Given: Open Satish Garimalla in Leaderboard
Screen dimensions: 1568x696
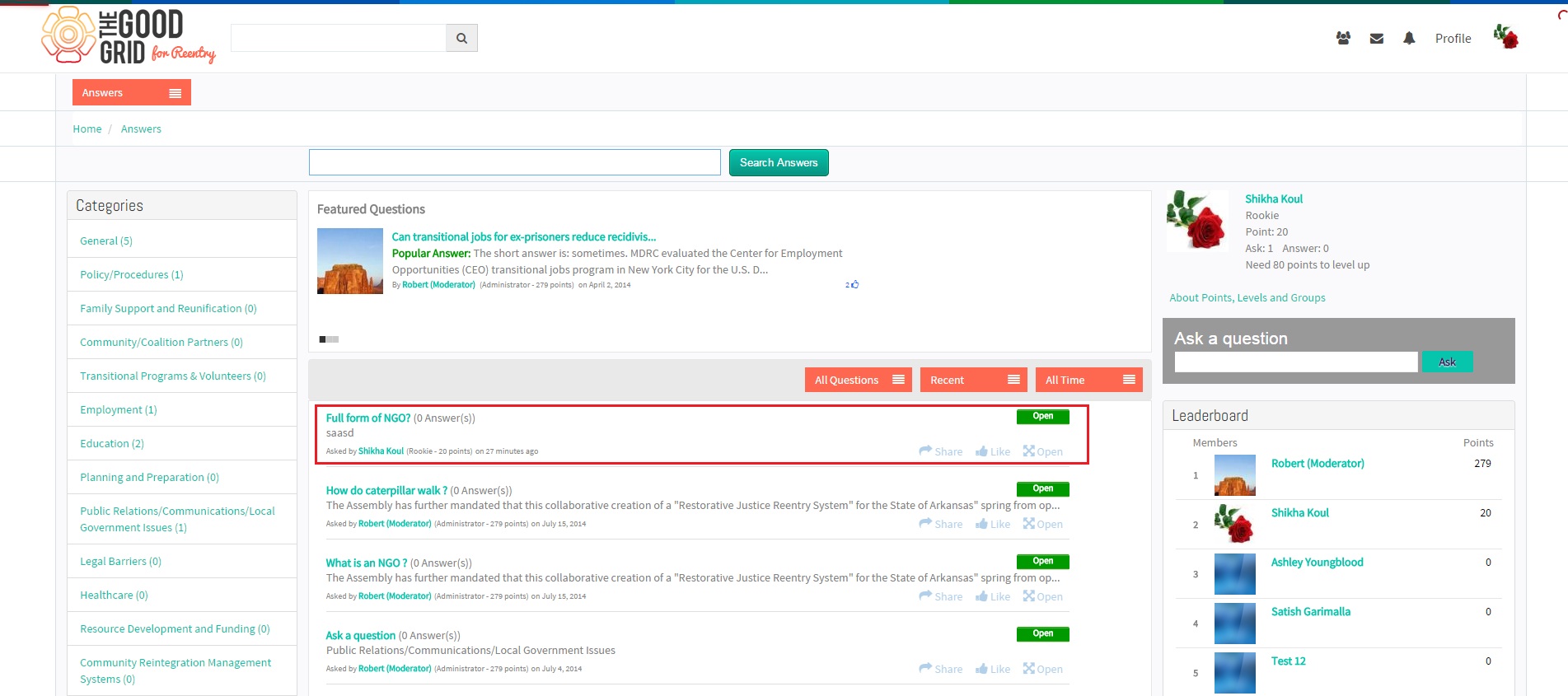Looking at the screenshot, I should point(1311,612).
